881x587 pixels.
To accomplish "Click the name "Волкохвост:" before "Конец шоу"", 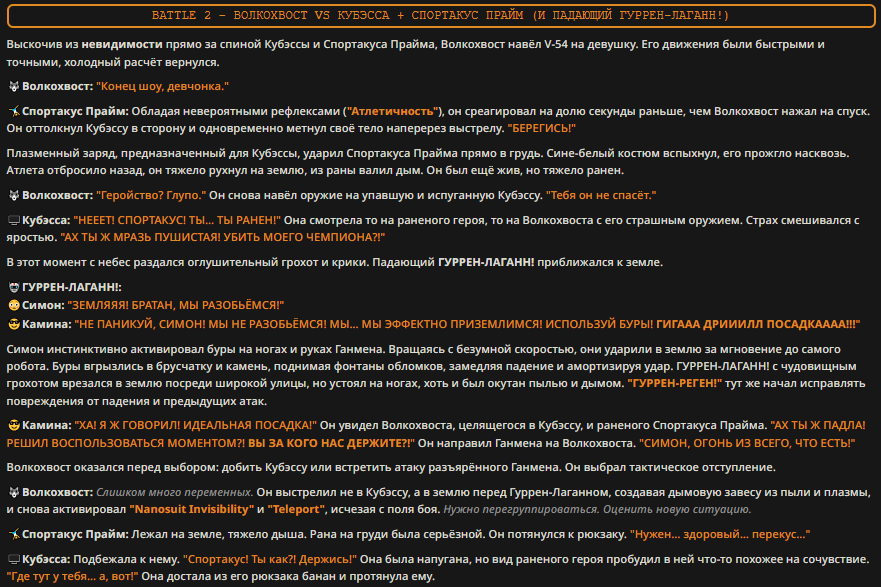I will (x=57, y=87).
